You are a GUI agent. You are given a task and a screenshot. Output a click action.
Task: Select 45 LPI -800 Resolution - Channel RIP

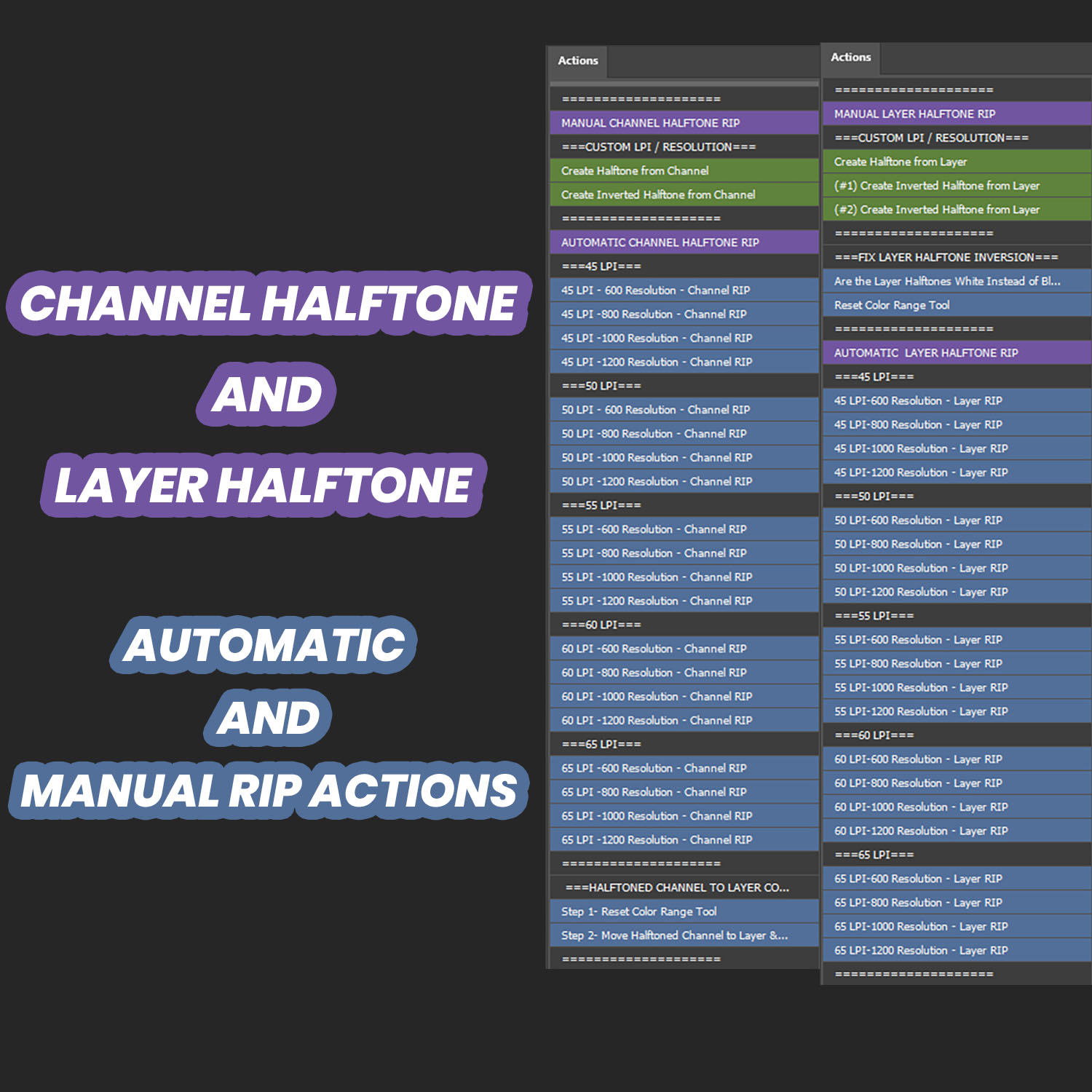point(685,314)
